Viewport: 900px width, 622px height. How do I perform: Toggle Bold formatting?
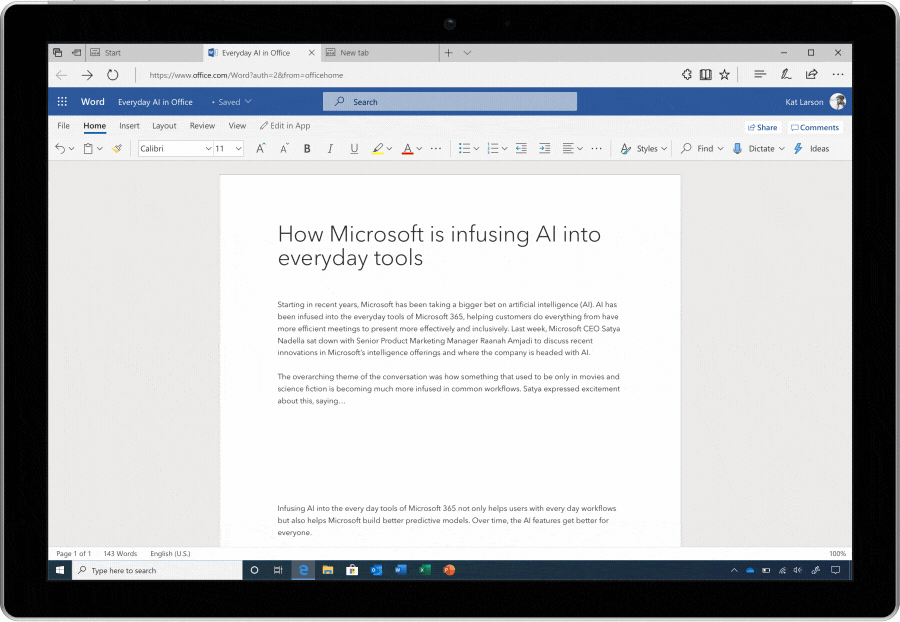pyautogui.click(x=306, y=148)
